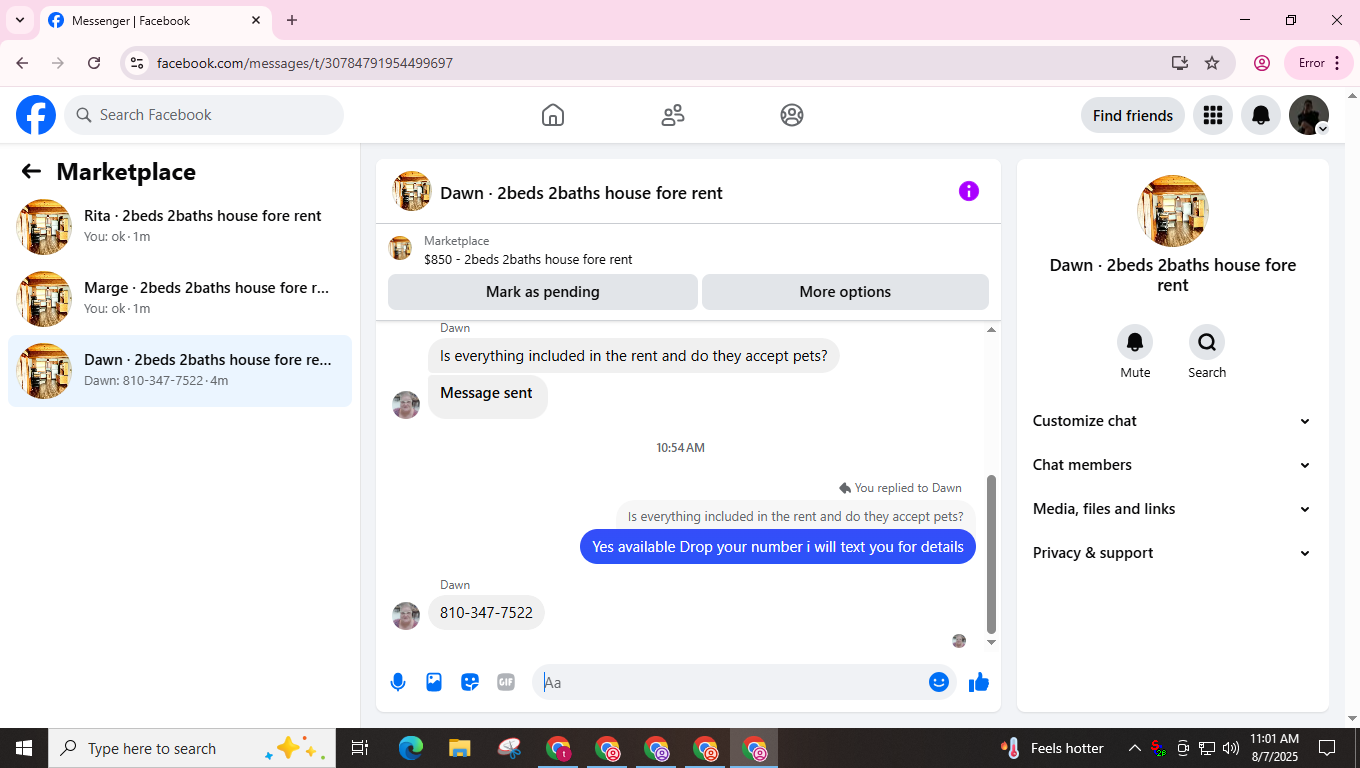Expand Privacy & support section
Screen dimensions: 1360x768
point(1172,553)
